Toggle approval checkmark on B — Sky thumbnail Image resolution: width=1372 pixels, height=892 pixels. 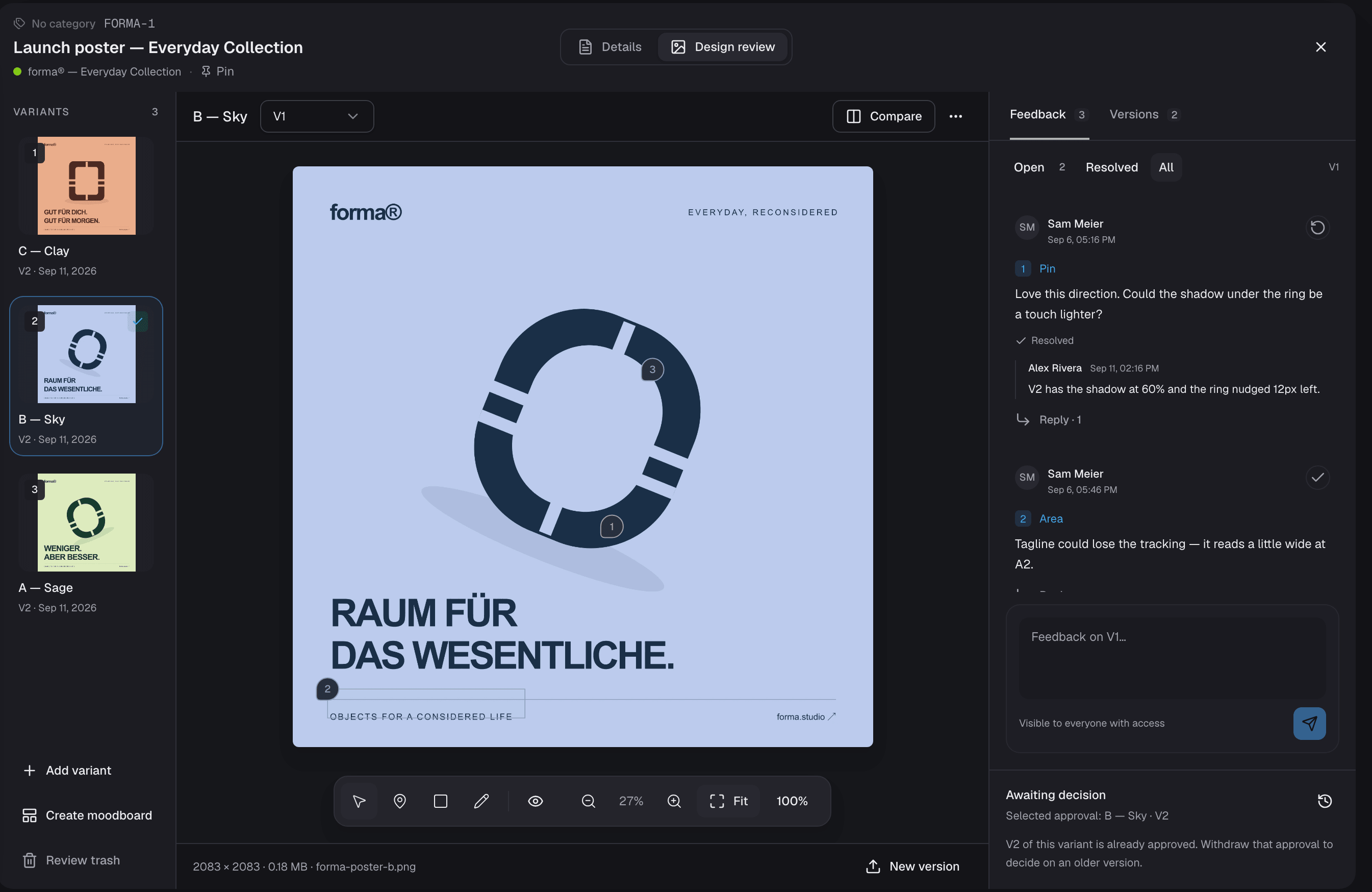pyautogui.click(x=138, y=321)
